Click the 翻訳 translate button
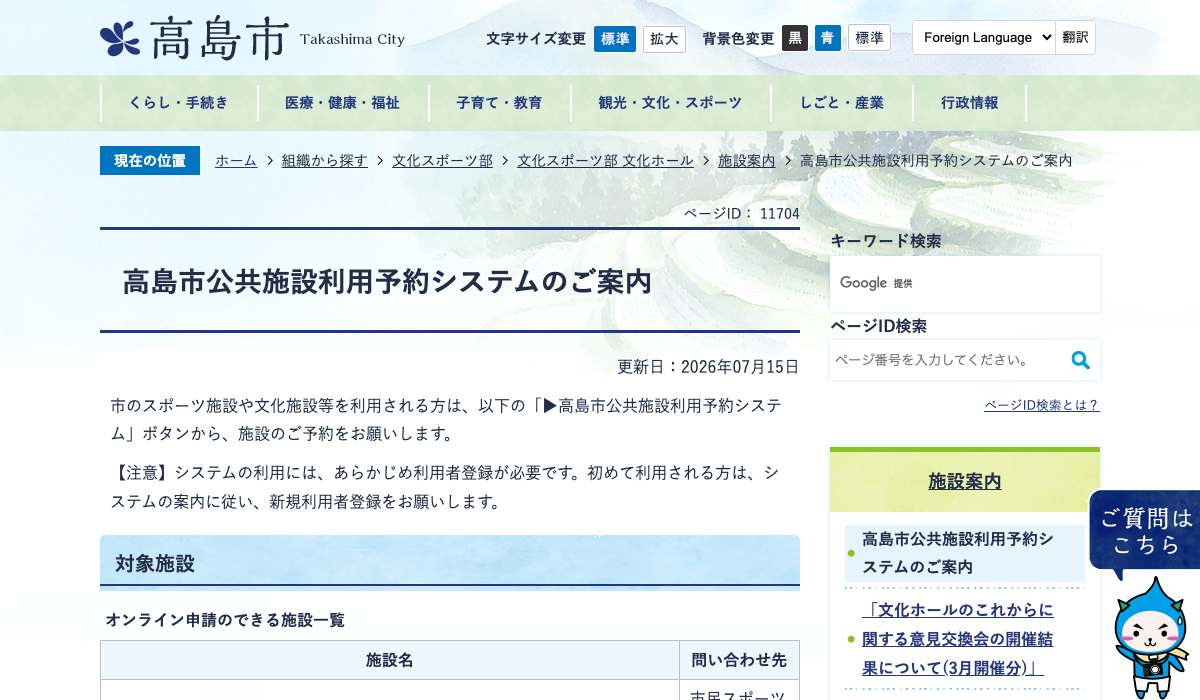This screenshot has width=1200, height=700. pos(1076,38)
